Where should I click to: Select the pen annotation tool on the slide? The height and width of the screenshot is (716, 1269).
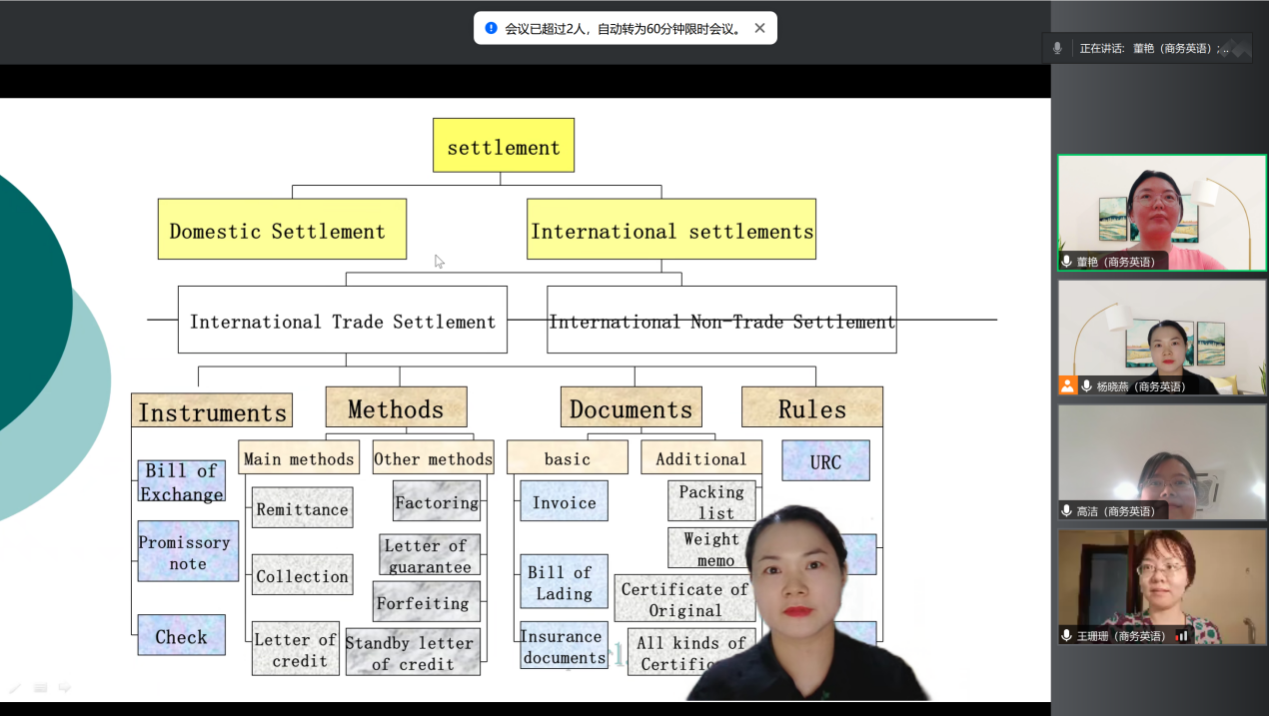tap(15, 688)
